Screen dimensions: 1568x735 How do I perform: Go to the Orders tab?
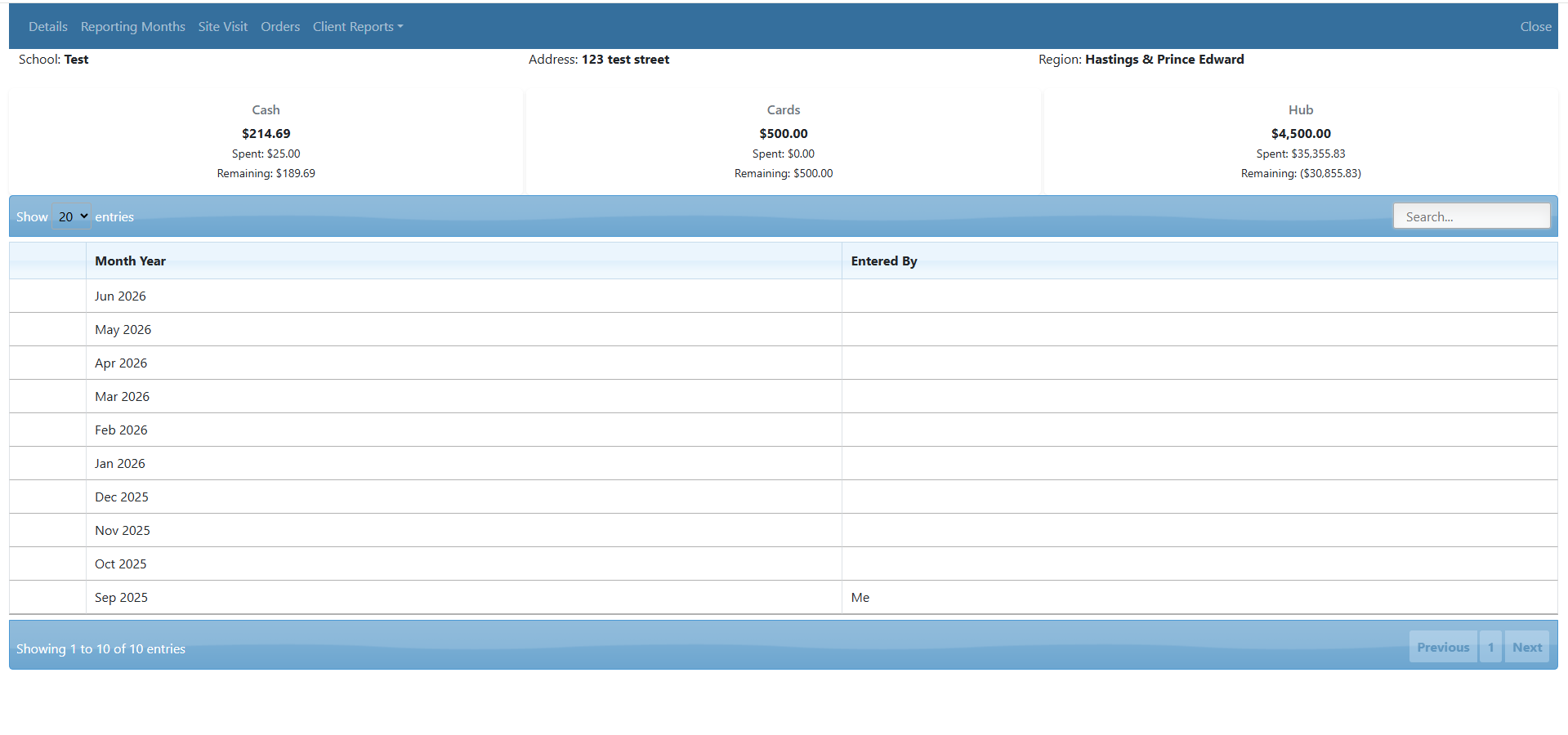coord(280,27)
